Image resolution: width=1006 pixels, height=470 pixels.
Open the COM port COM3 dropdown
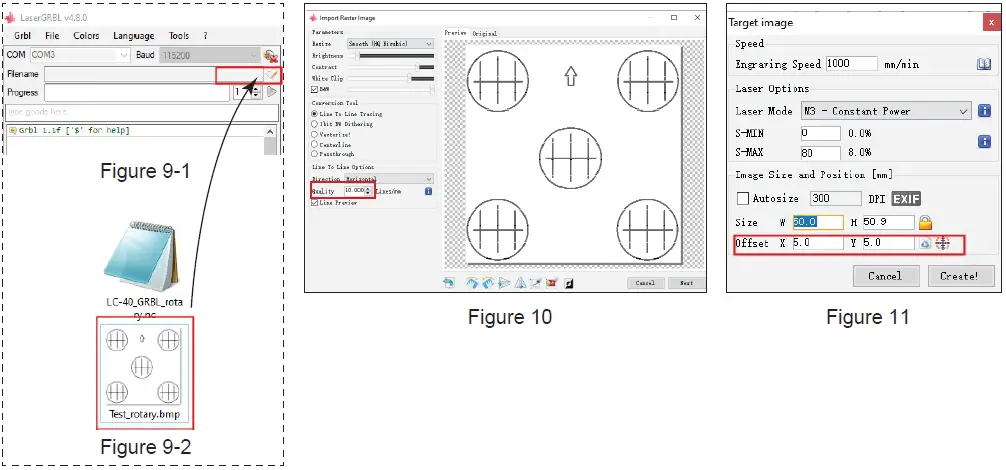tap(81, 56)
